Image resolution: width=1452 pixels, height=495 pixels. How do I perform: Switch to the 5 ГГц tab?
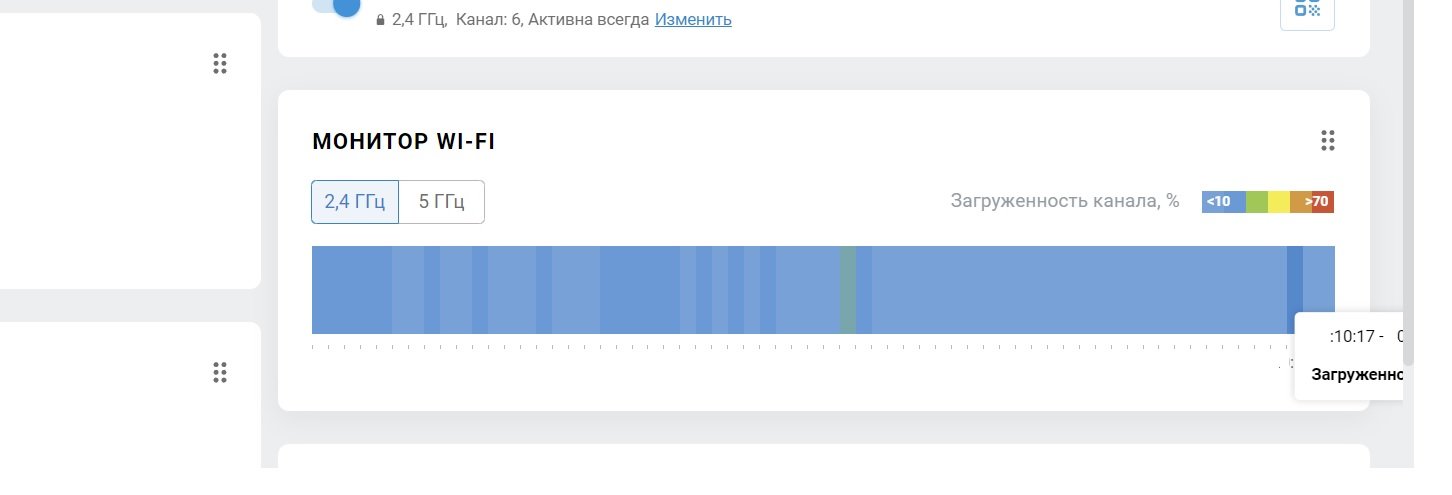pyautogui.click(x=441, y=202)
